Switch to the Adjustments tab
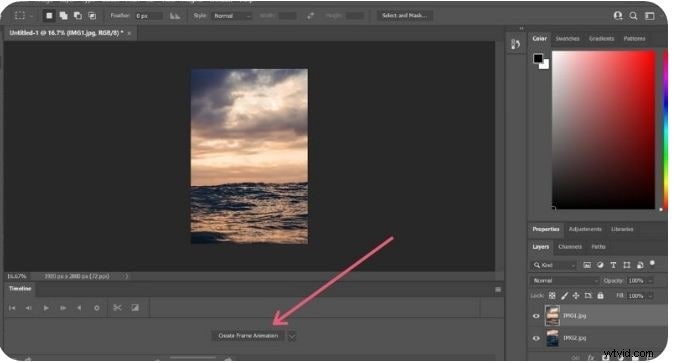This screenshot has height=363, width=674. click(x=585, y=229)
